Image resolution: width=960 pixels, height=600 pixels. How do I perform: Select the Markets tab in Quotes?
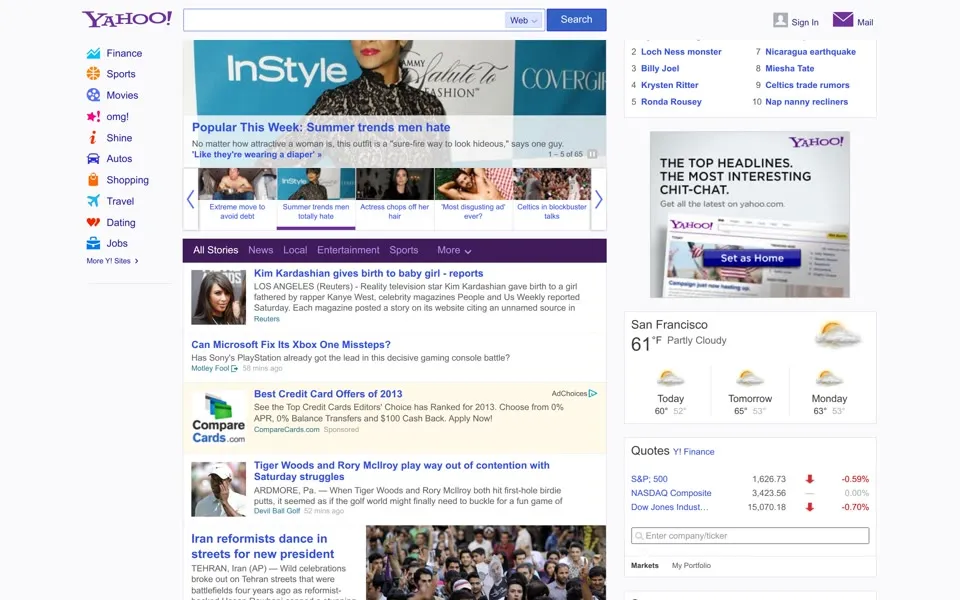(645, 566)
